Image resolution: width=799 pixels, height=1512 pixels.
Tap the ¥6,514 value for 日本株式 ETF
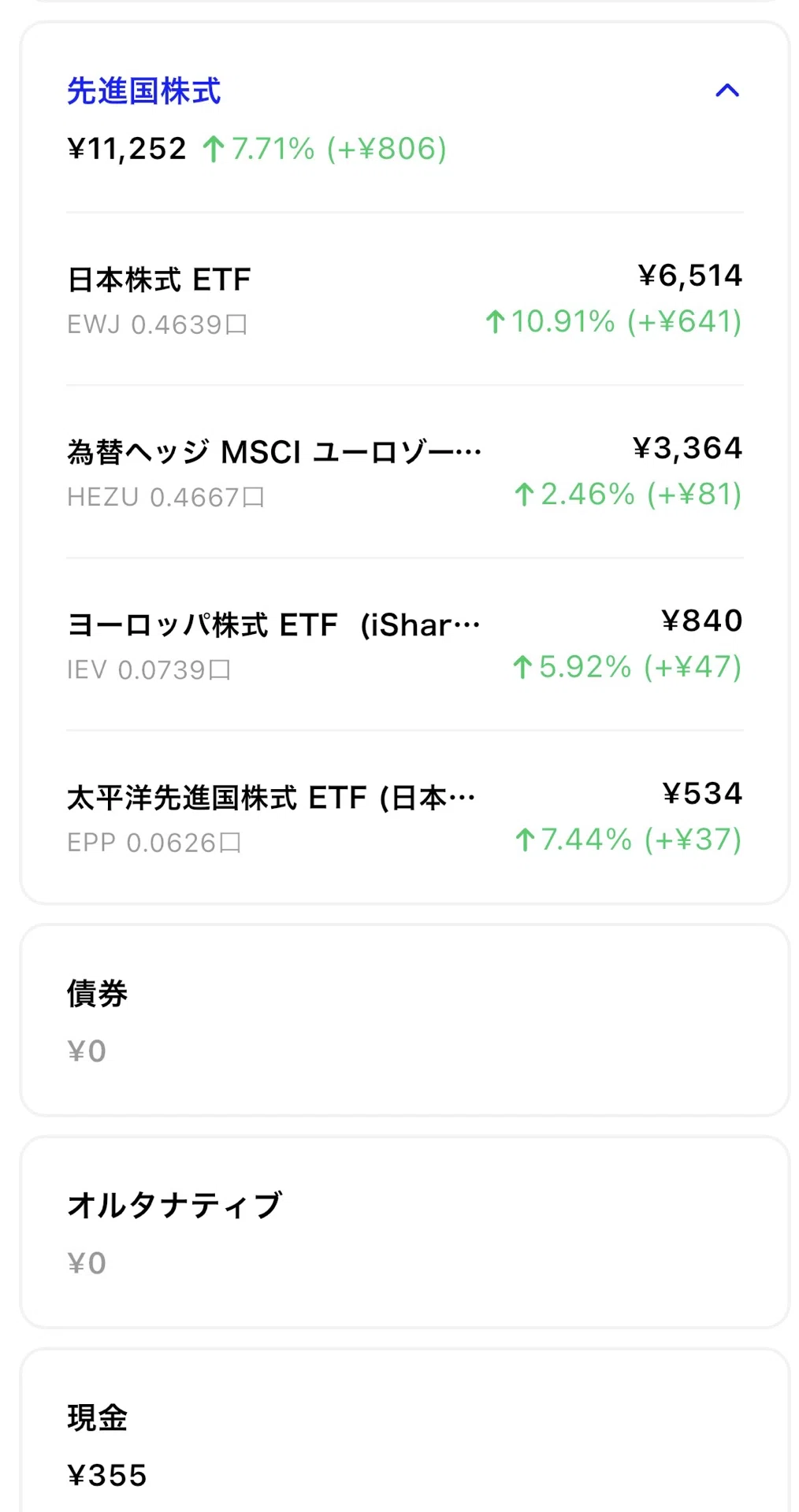pyautogui.click(x=689, y=276)
